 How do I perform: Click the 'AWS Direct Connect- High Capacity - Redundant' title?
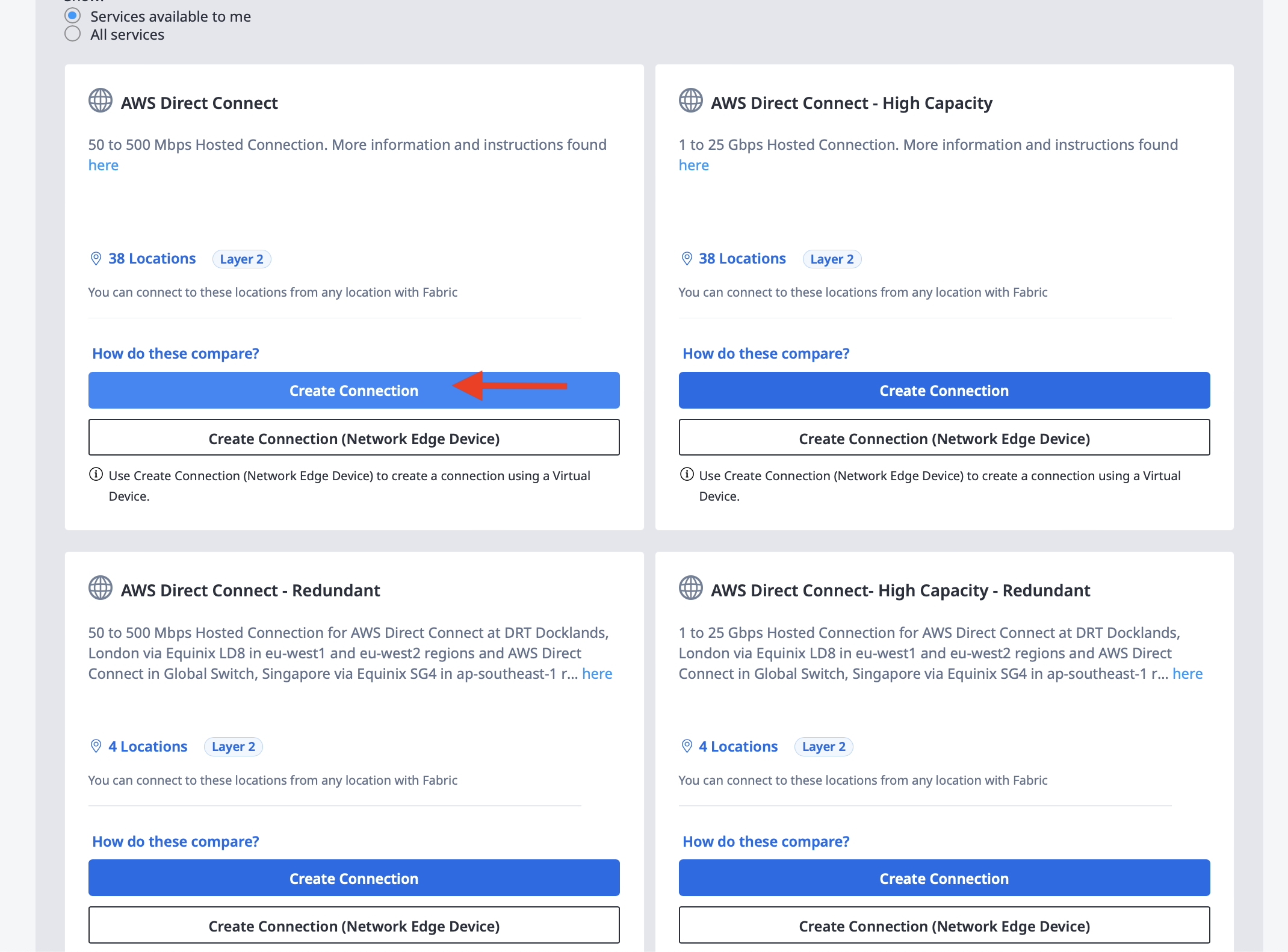900,590
